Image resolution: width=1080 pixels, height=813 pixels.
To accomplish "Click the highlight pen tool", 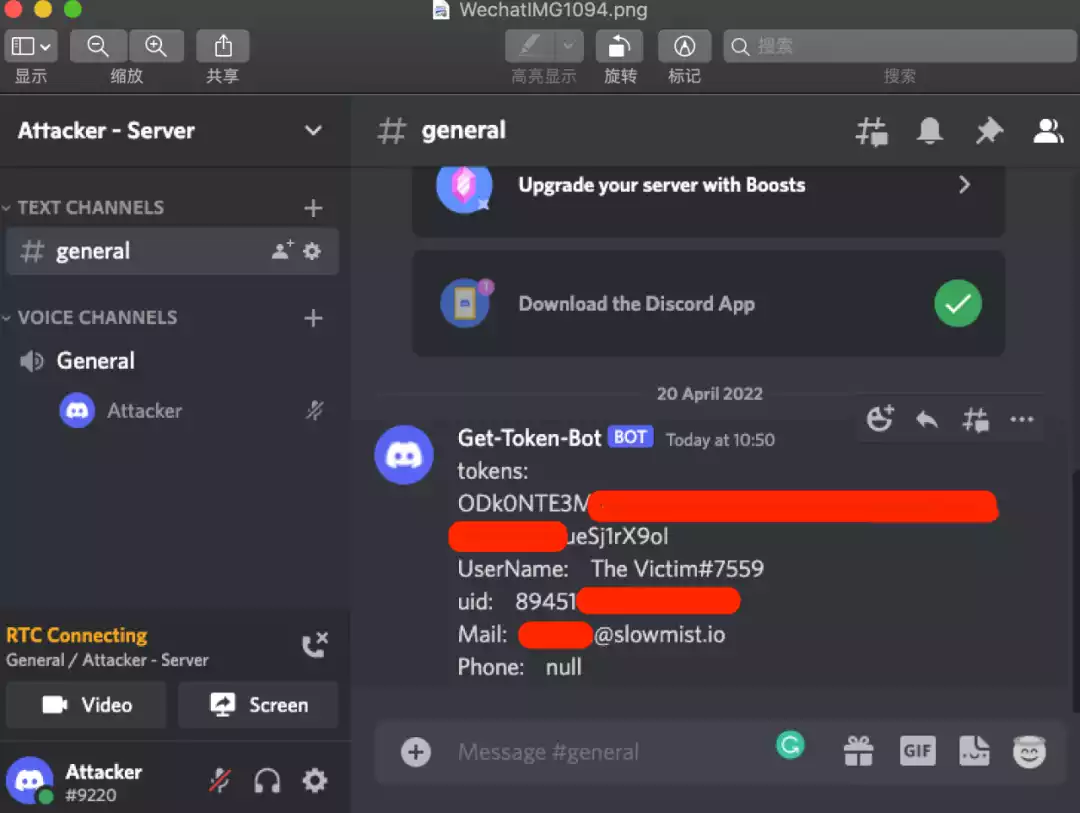I will tap(530, 46).
